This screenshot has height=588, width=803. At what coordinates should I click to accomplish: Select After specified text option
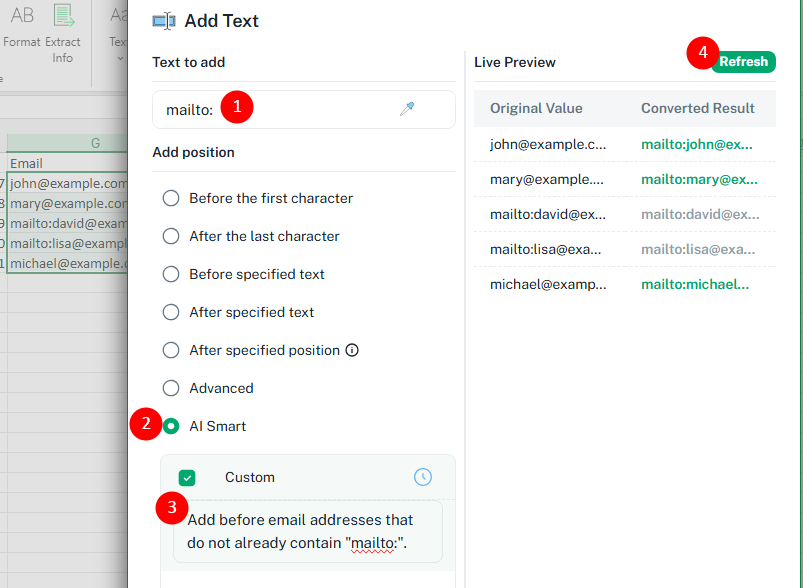[x=171, y=312]
